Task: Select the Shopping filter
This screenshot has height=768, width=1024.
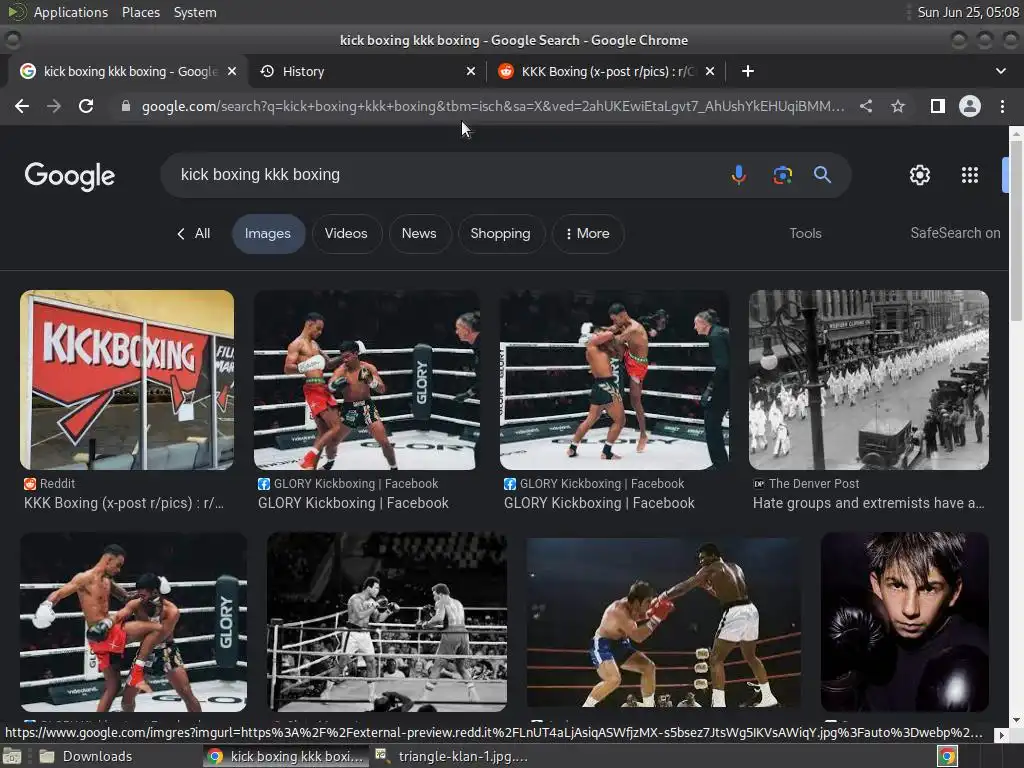Action: pos(500,233)
